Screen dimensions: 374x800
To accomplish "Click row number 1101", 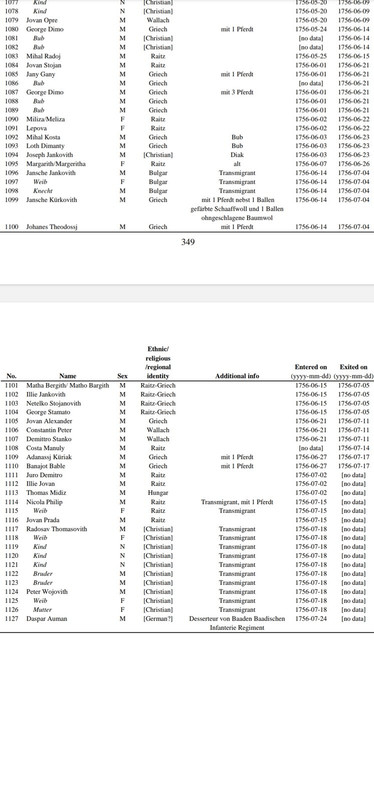I will pos(11,386).
